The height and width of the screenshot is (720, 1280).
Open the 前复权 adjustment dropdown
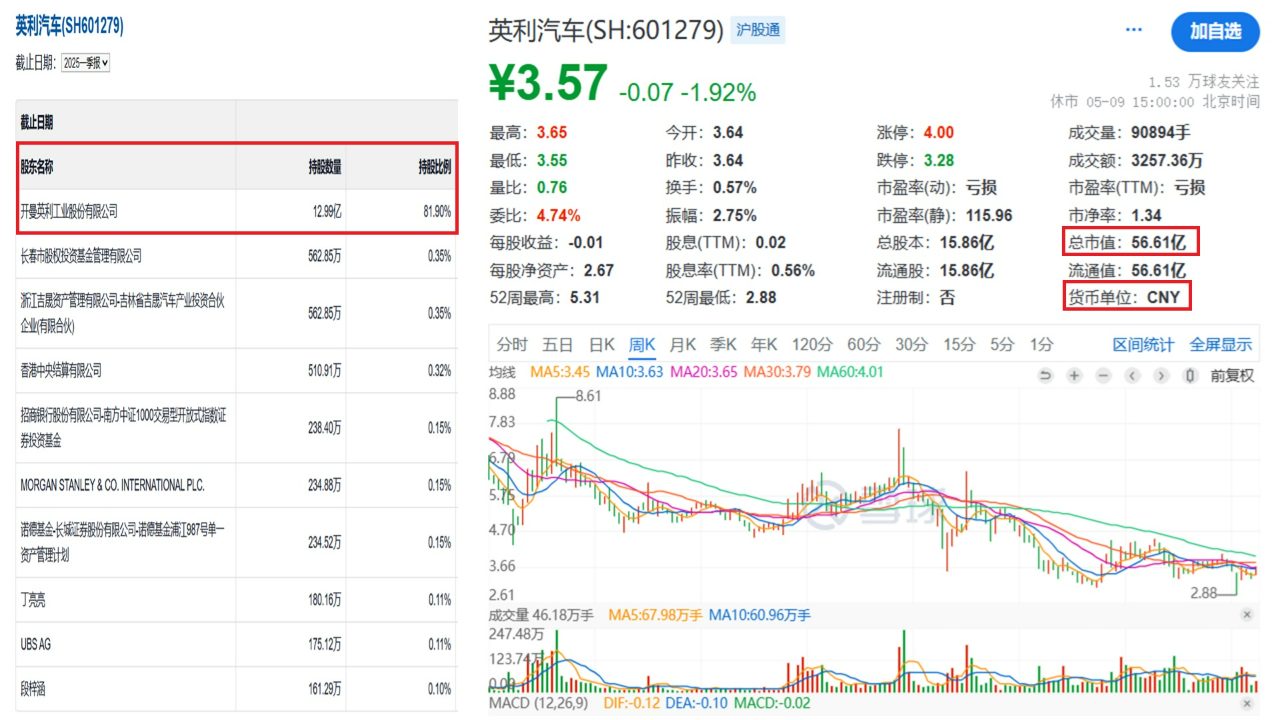pos(1232,376)
